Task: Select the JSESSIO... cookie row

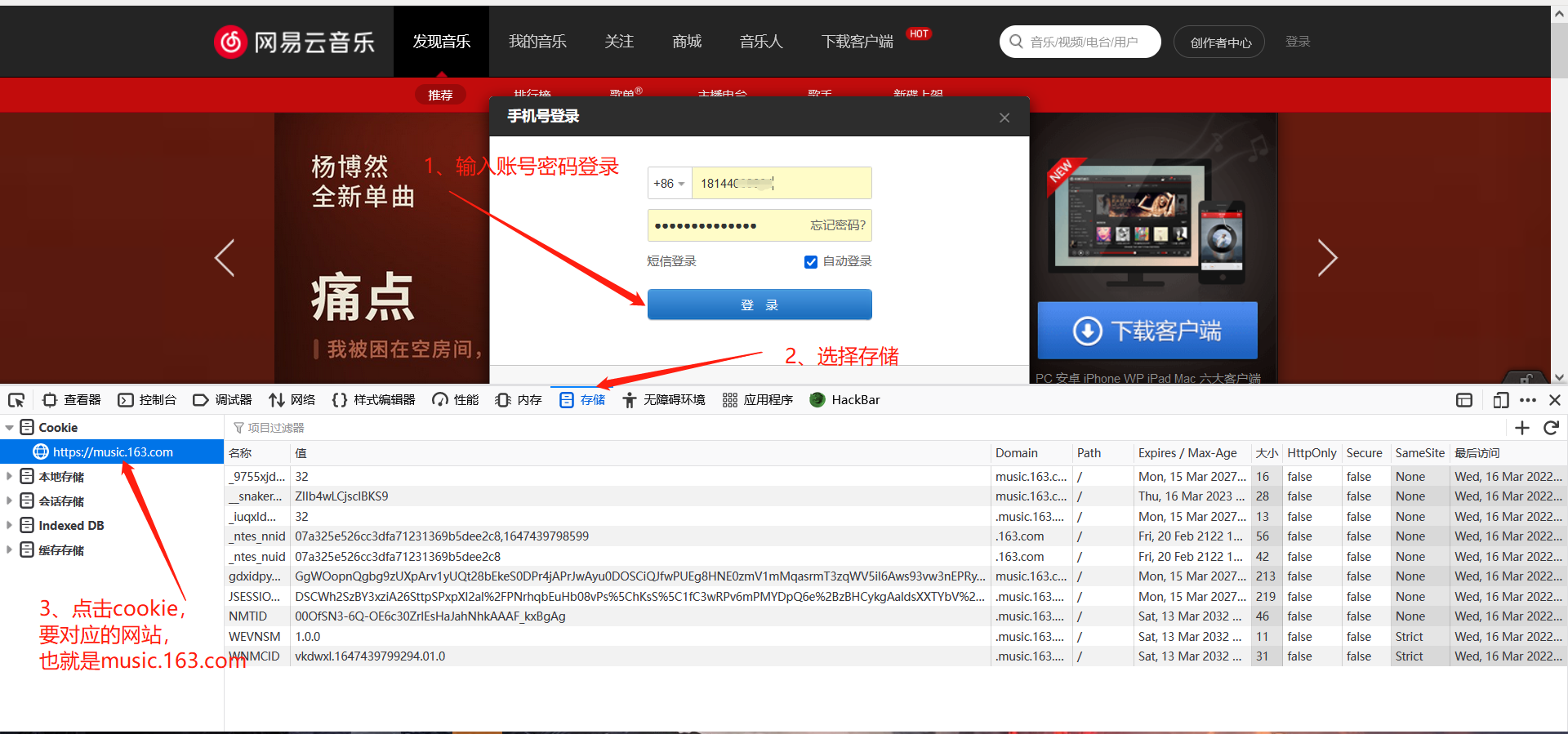Action: (x=896, y=597)
